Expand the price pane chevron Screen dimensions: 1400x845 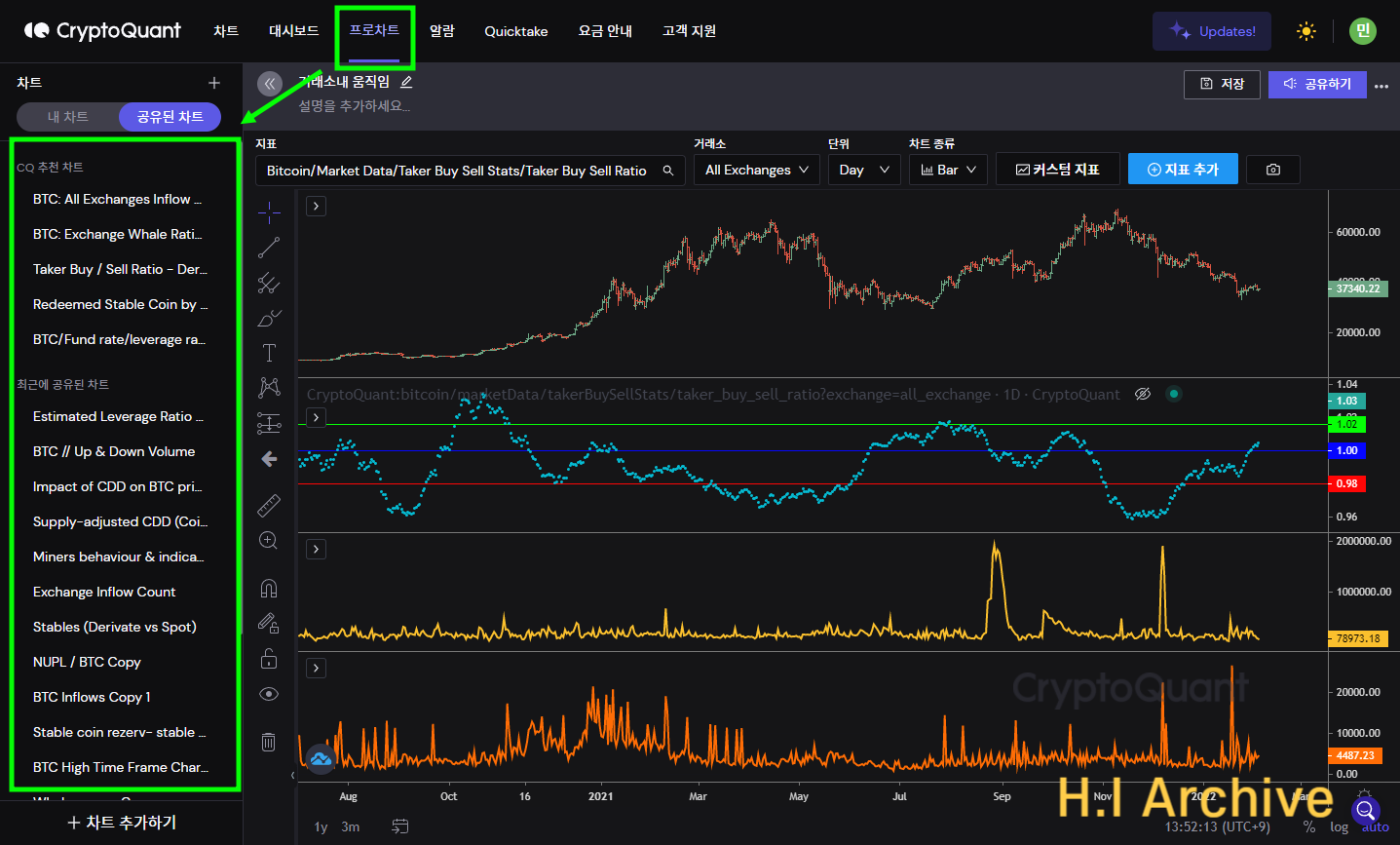pos(316,206)
